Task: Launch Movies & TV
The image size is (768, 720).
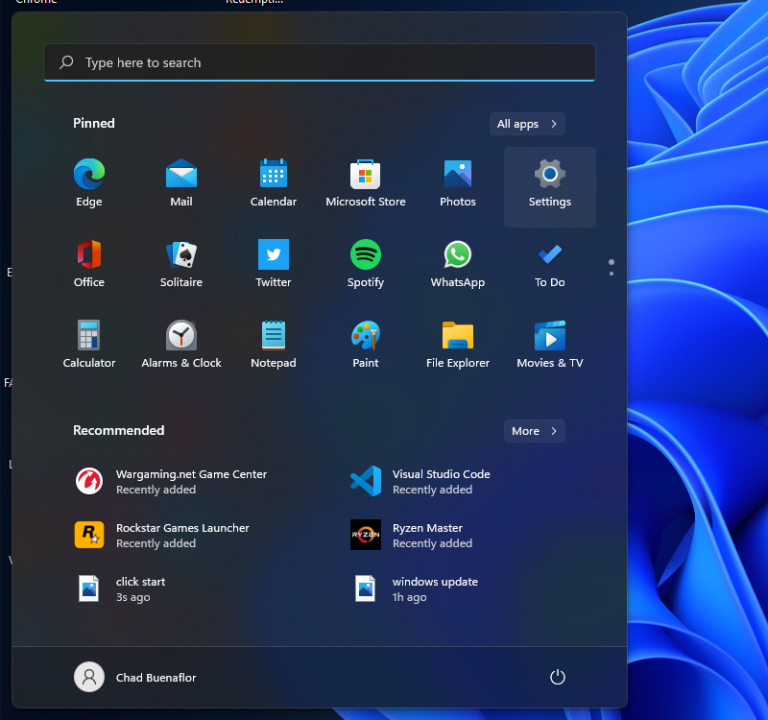Action: pyautogui.click(x=550, y=344)
